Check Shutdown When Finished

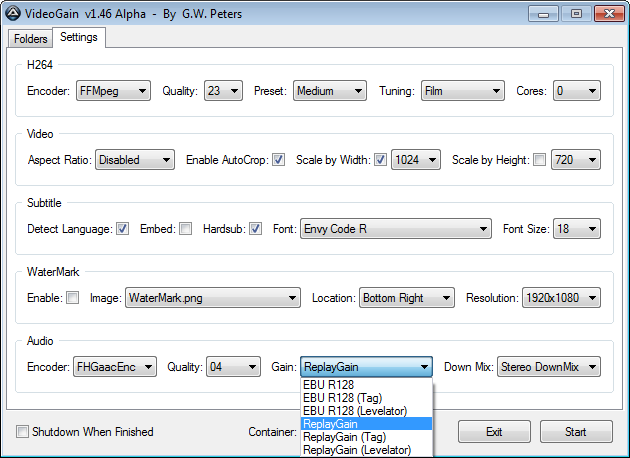tap(22, 432)
